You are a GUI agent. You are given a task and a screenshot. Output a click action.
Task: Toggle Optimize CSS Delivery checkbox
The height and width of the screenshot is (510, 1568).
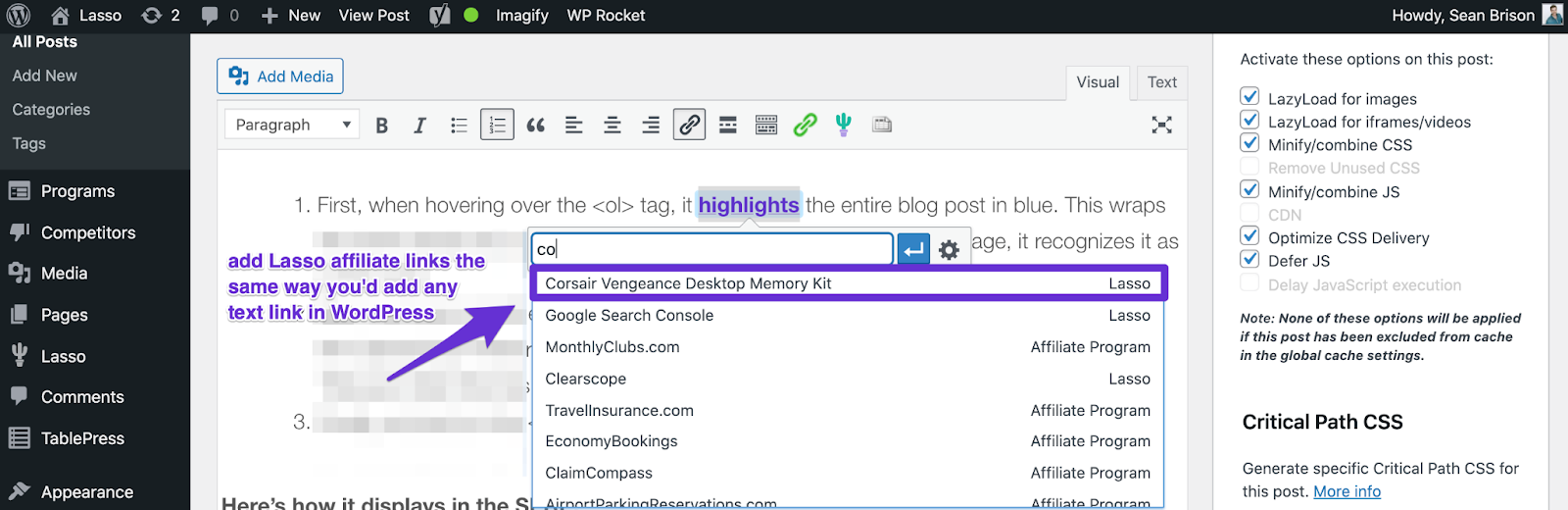[x=1249, y=235]
